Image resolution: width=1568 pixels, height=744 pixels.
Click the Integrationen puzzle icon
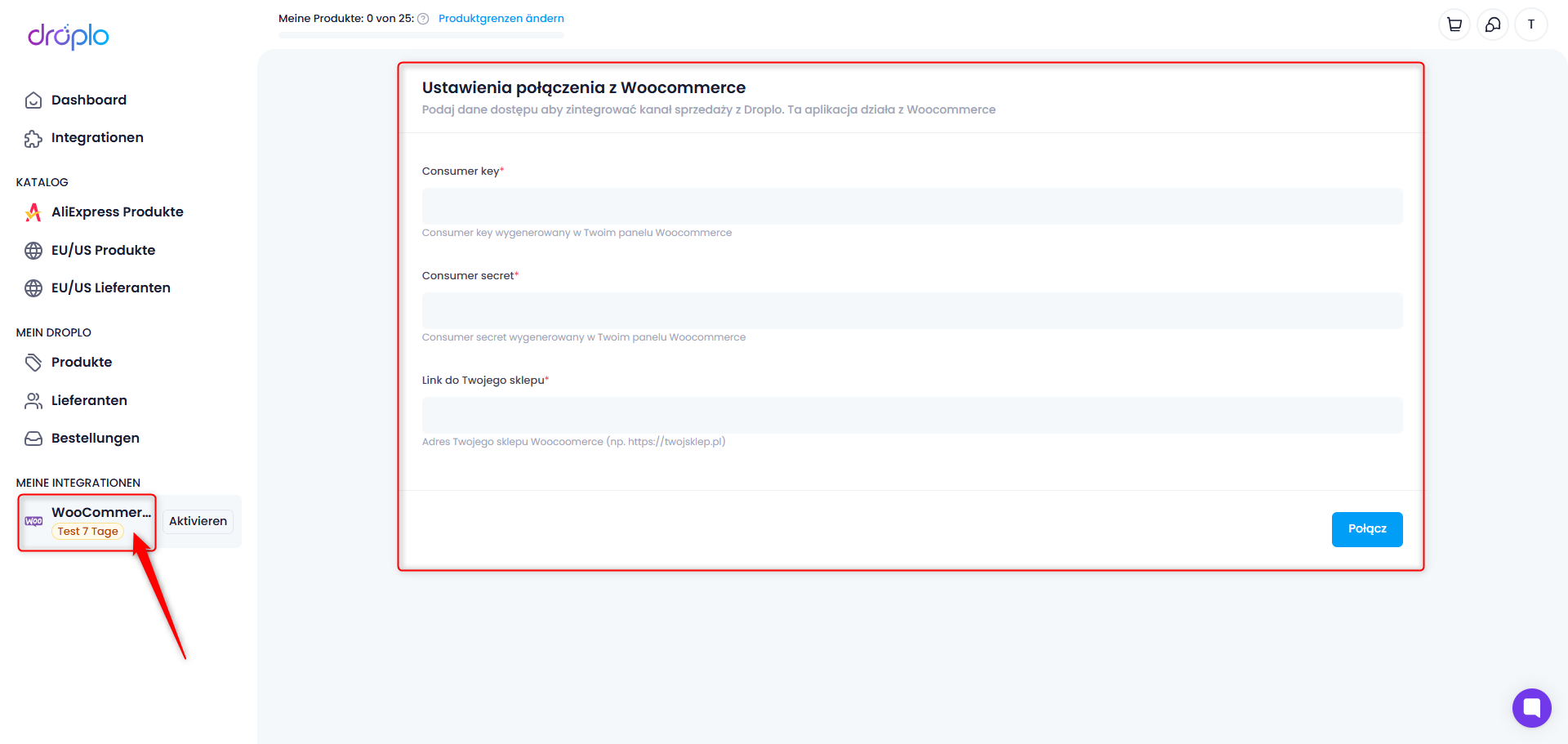coord(33,139)
